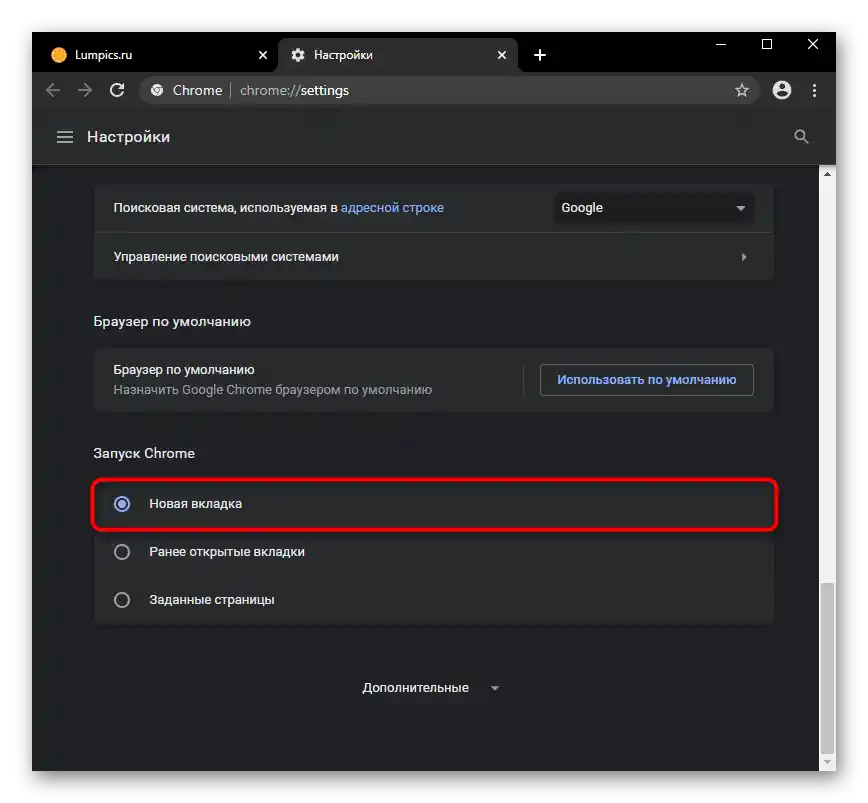Click the gear icon on Настройки tab
868x803 pixels.
[298, 55]
